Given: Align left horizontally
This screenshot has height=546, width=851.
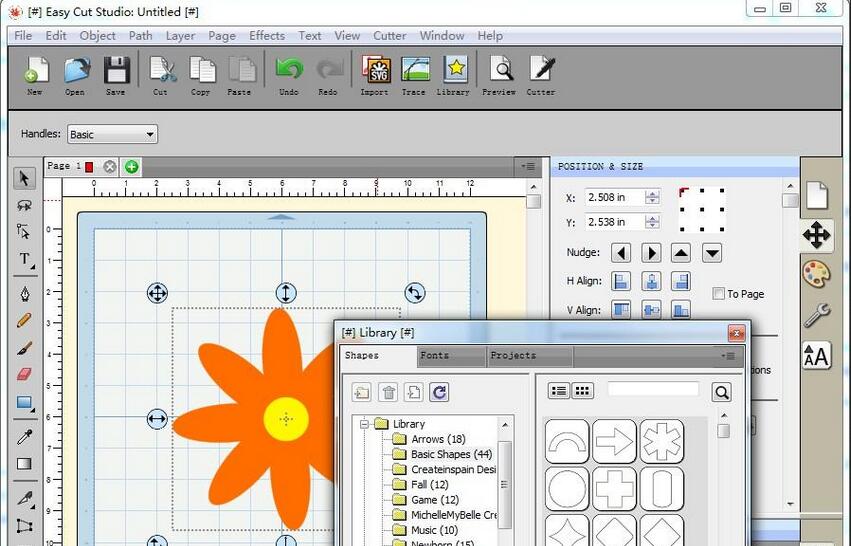Looking at the screenshot, I should click(x=621, y=281).
